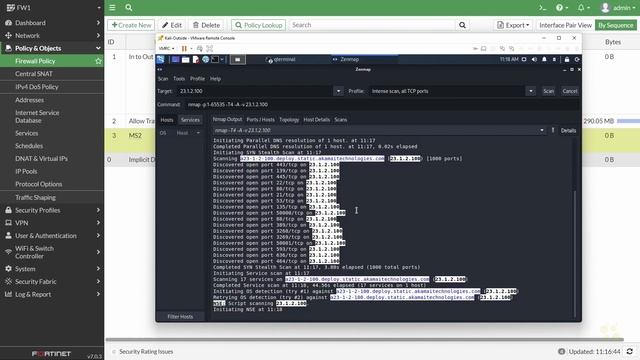Switch to qterminal taskbar item
This screenshot has width=640, height=360.
point(281,60)
